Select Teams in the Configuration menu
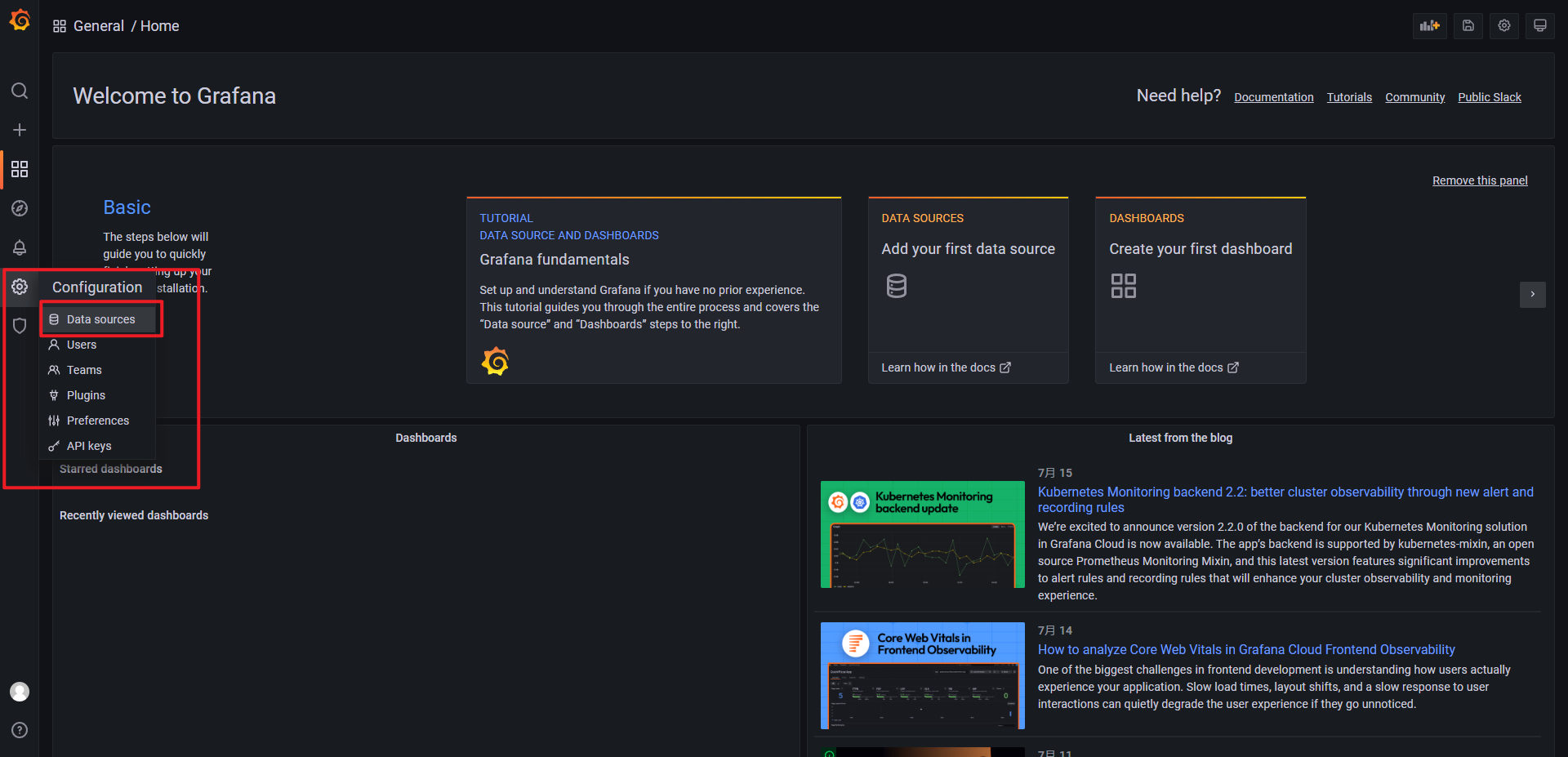The image size is (1568, 757). (x=98, y=370)
